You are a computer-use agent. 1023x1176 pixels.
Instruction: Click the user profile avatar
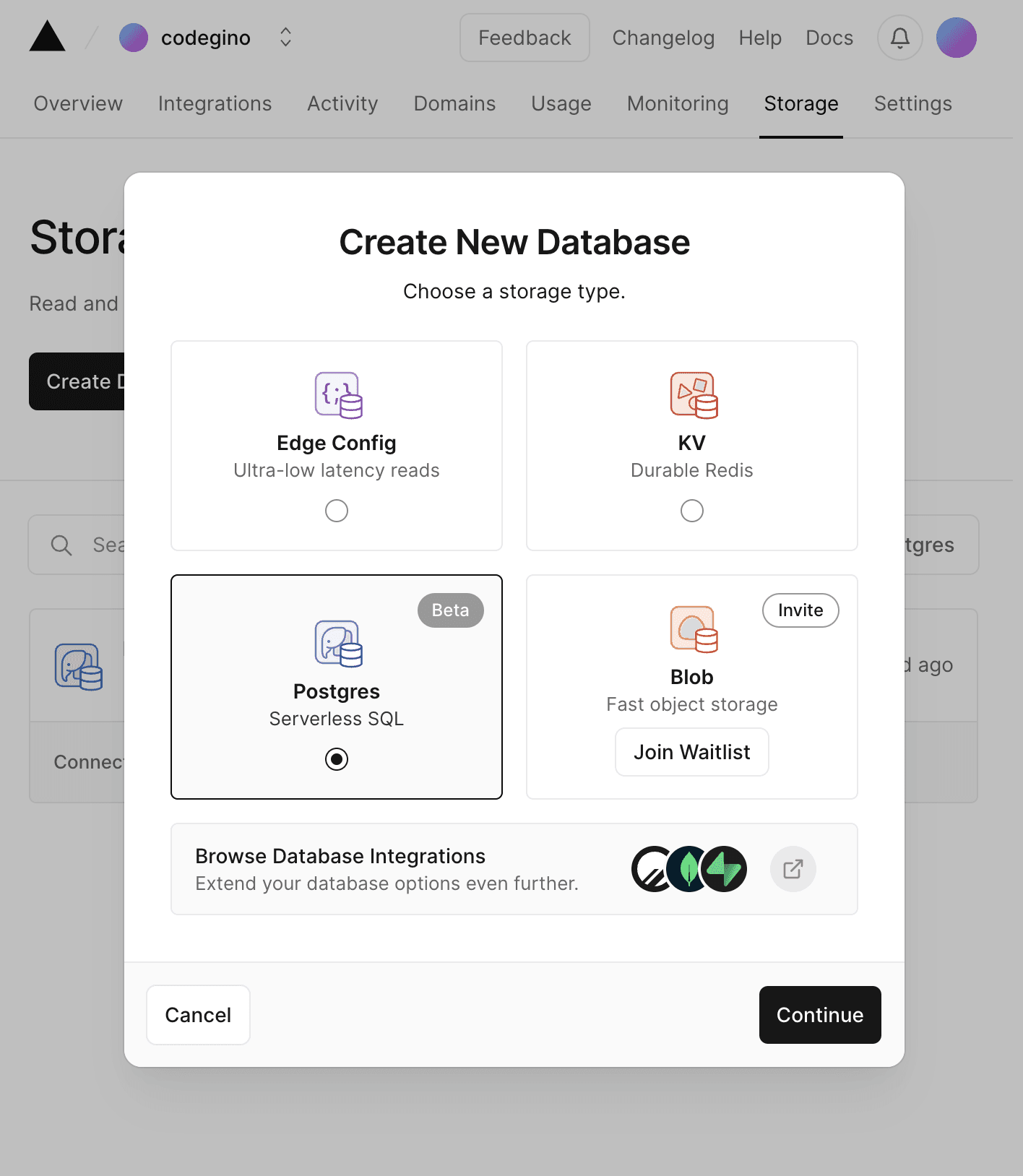coord(956,38)
